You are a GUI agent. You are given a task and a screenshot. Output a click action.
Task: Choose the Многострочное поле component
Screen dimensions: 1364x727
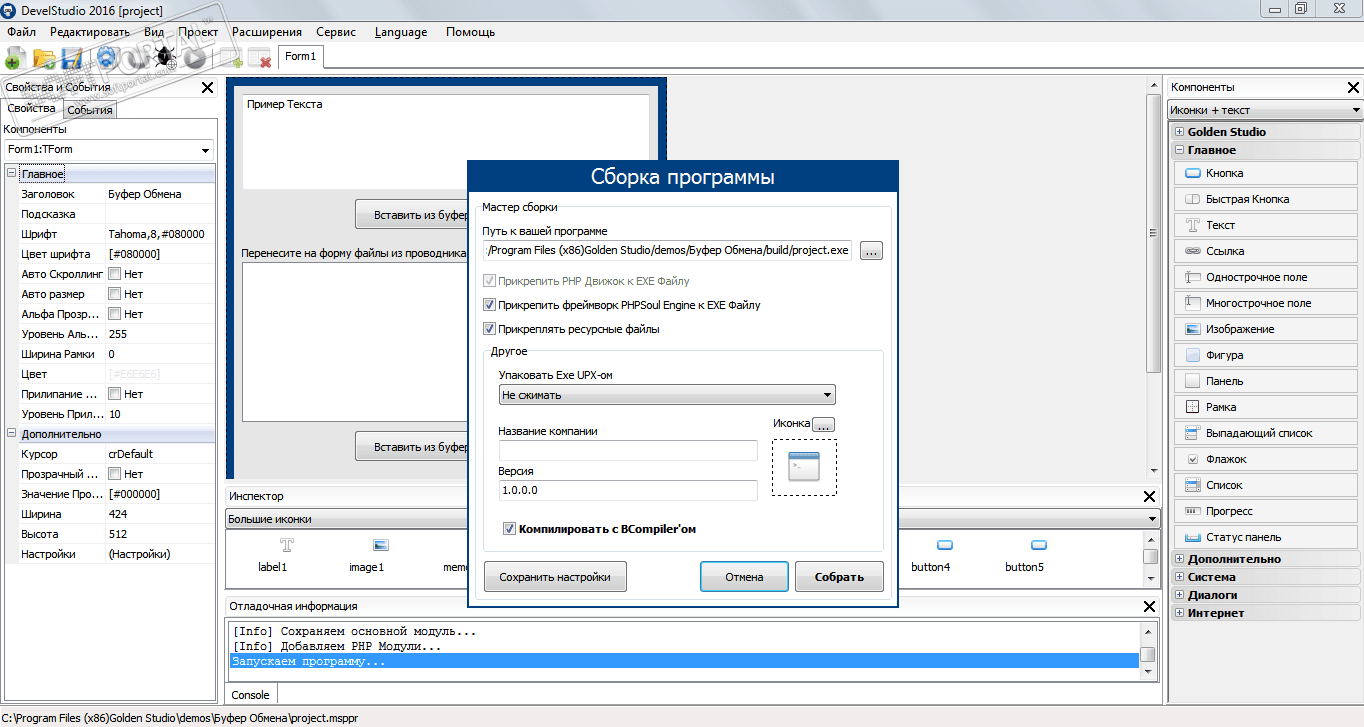tap(1266, 303)
